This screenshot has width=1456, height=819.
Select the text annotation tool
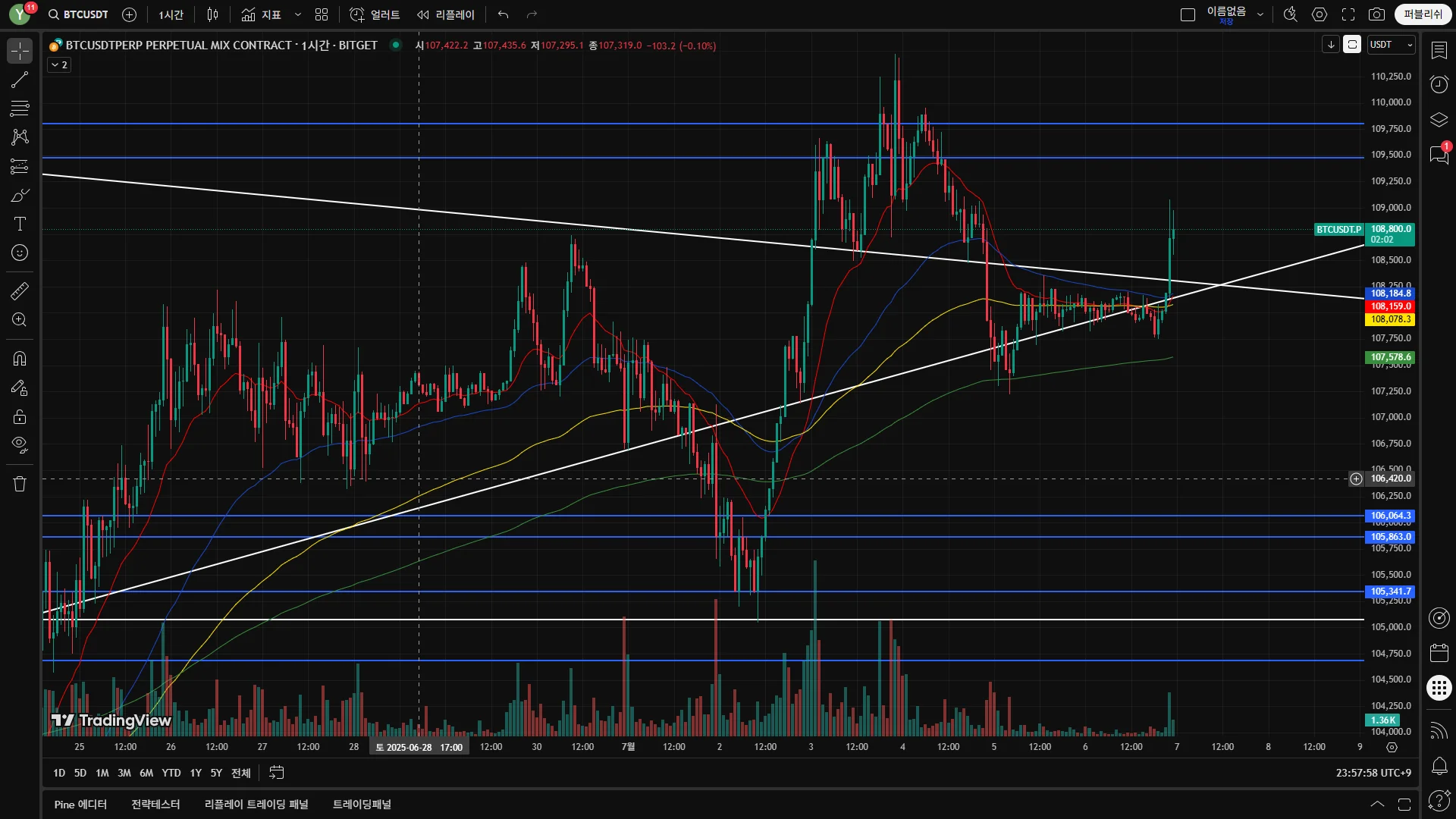[x=20, y=224]
